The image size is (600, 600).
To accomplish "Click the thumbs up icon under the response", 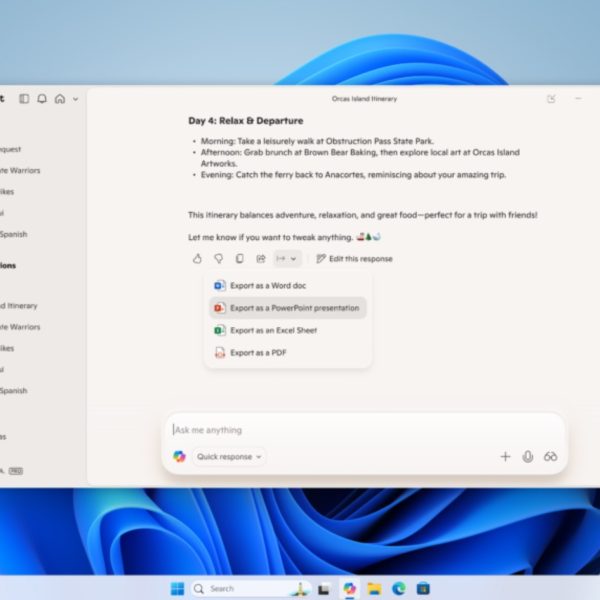I will (198, 259).
